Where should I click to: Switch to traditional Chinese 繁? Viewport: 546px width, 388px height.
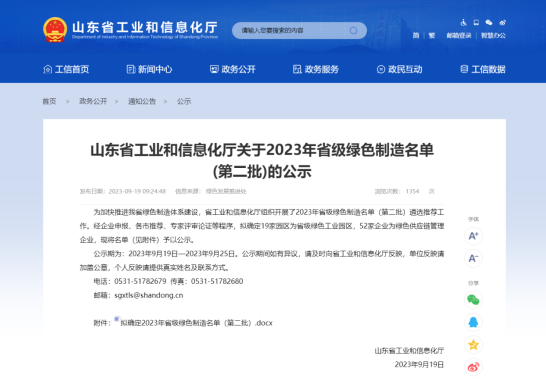click(432, 36)
